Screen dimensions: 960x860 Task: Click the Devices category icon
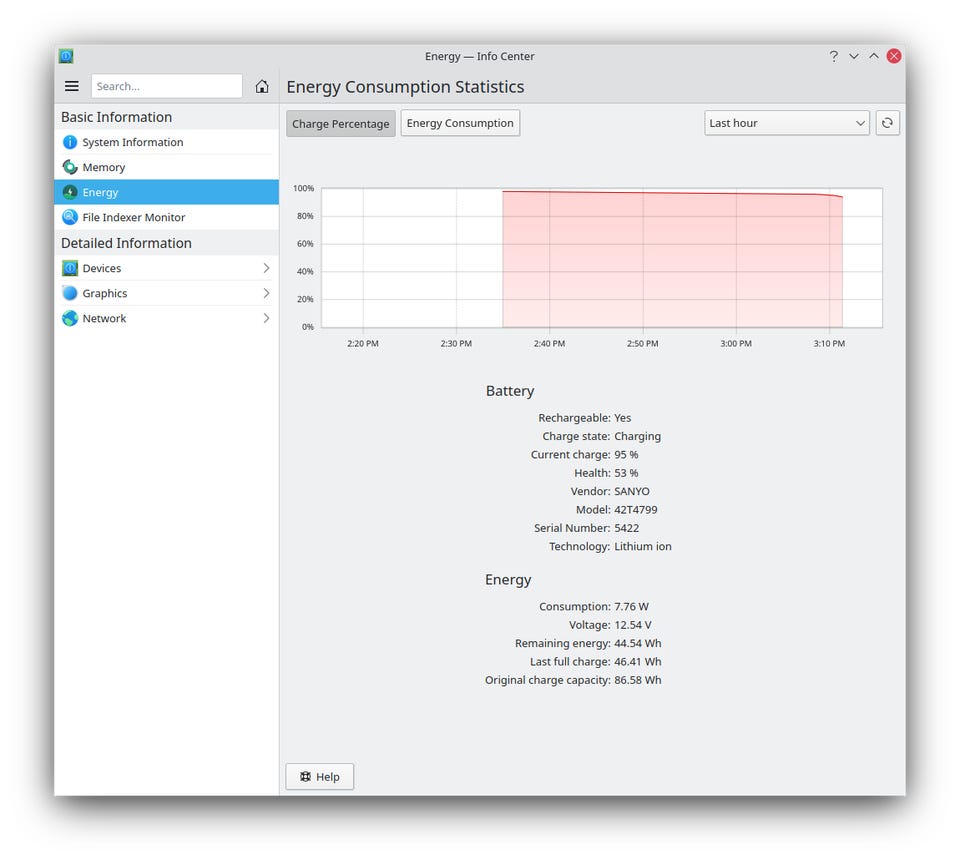(70, 268)
